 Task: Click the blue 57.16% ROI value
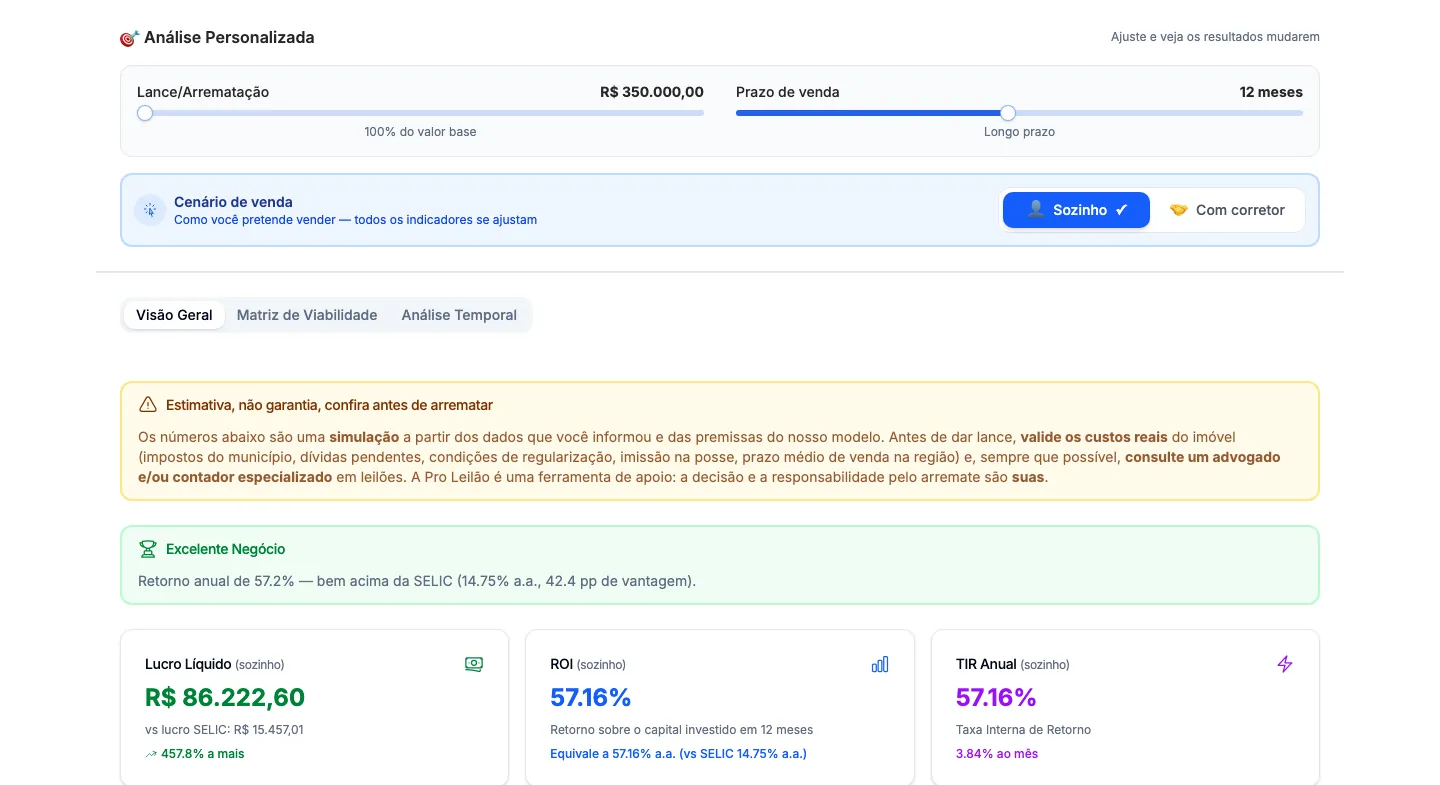[591, 697]
